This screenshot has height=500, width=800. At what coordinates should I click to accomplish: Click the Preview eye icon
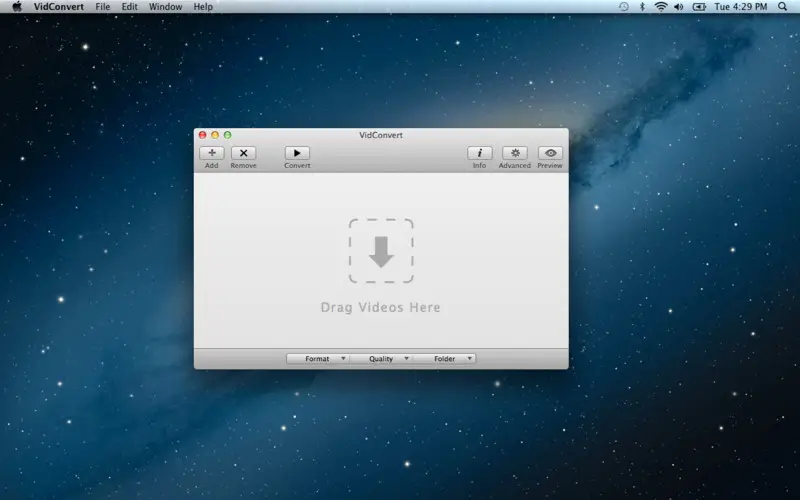550,153
